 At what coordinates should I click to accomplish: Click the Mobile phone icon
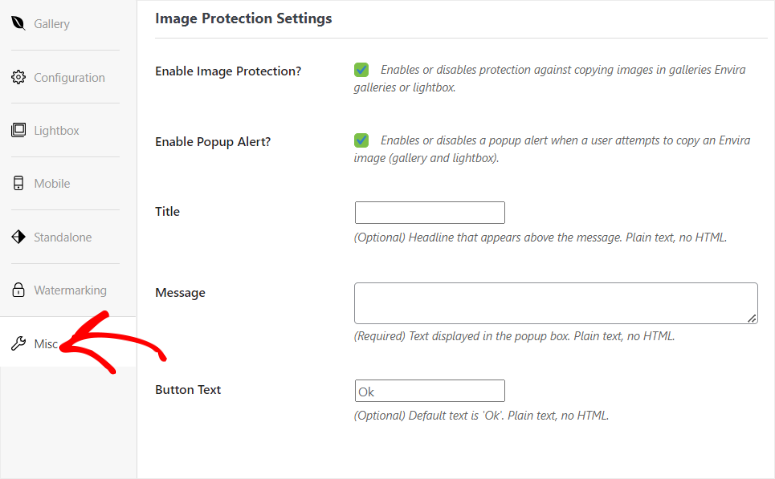[x=18, y=183]
